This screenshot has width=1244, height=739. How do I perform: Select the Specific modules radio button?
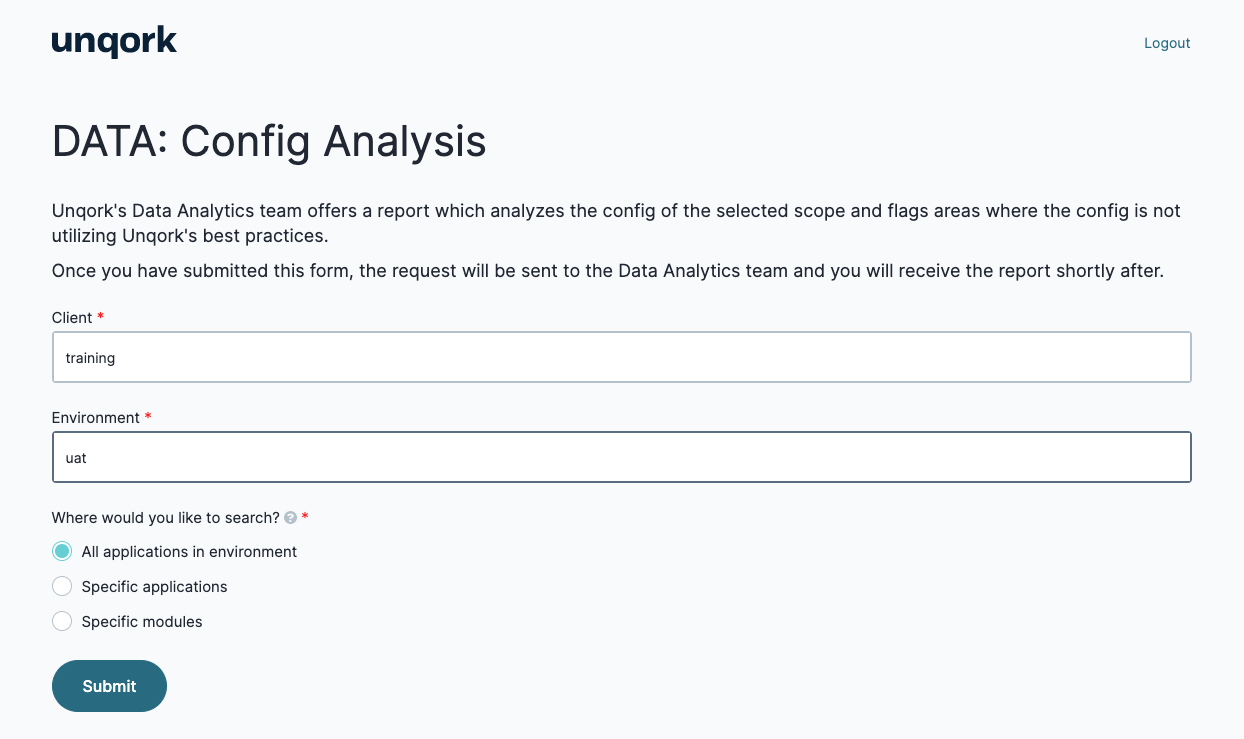pyautogui.click(x=62, y=621)
